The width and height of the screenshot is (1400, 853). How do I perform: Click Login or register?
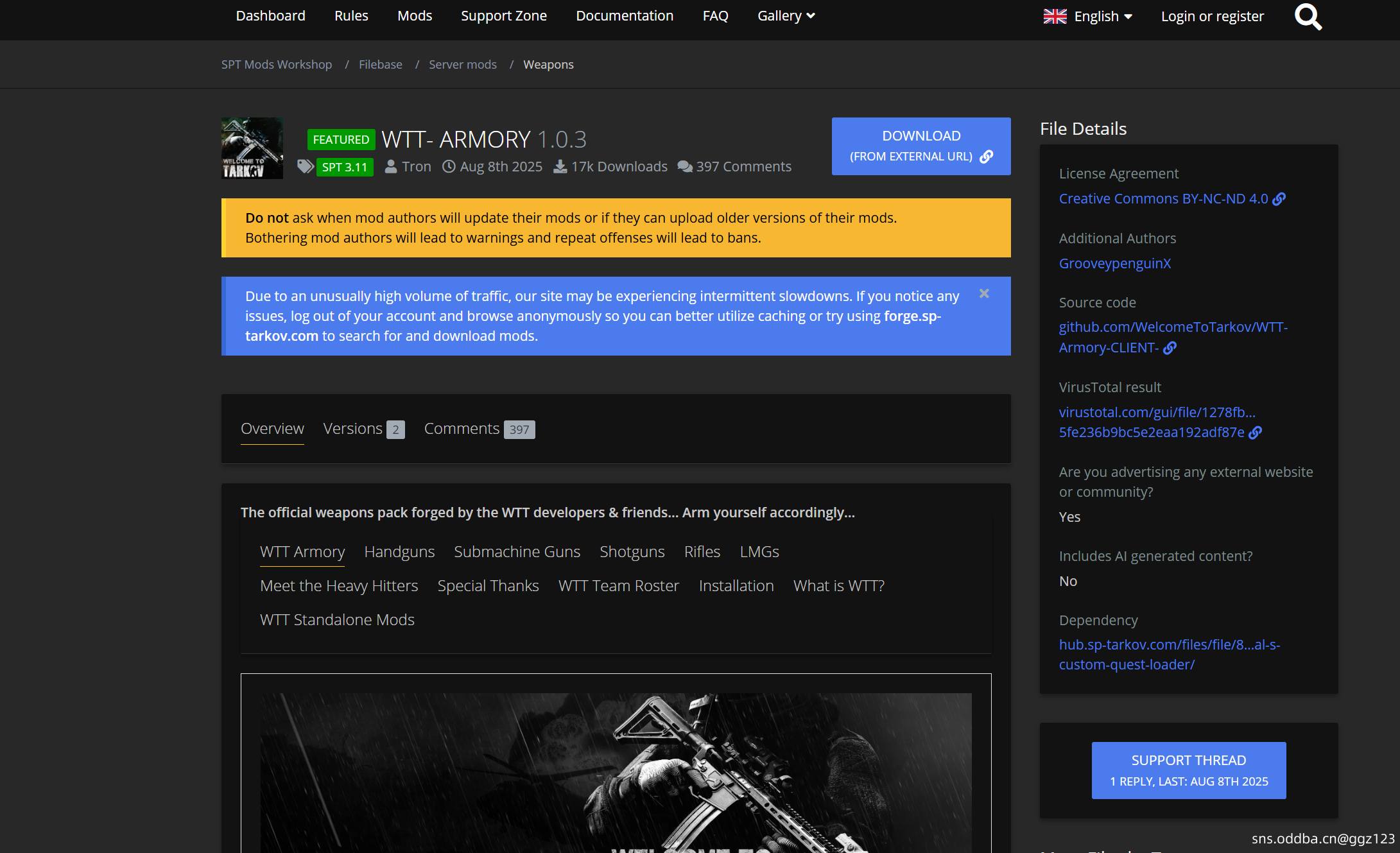point(1212,17)
